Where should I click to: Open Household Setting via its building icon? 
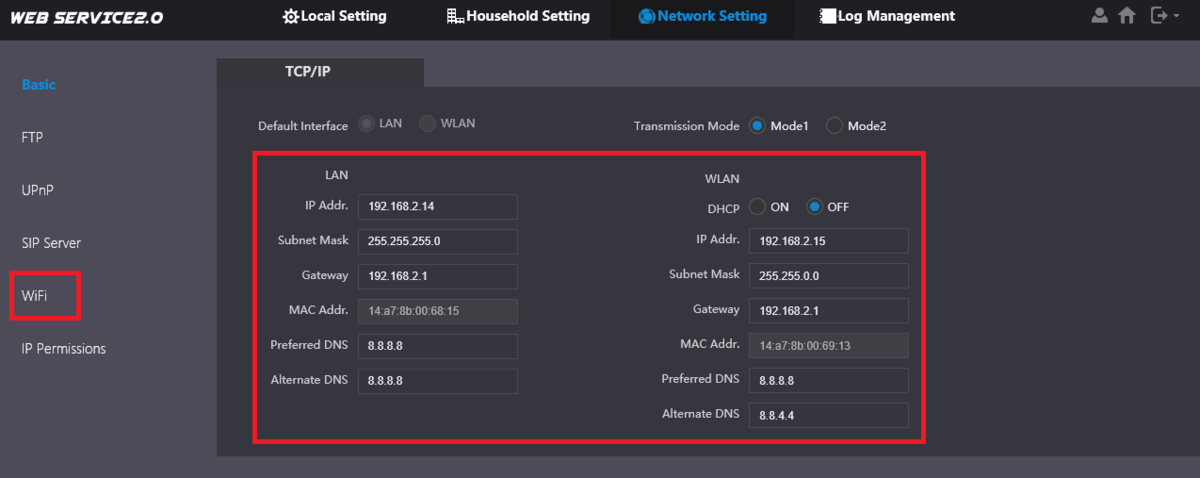coord(455,17)
